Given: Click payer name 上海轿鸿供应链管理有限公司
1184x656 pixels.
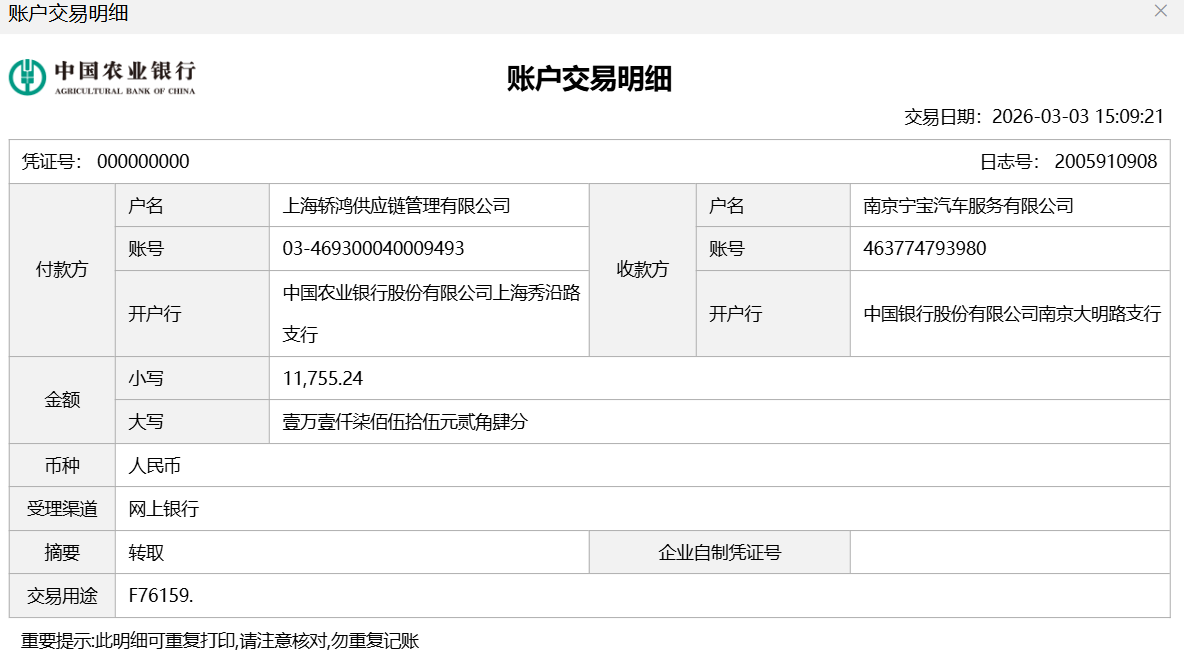Looking at the screenshot, I should 397,206.
